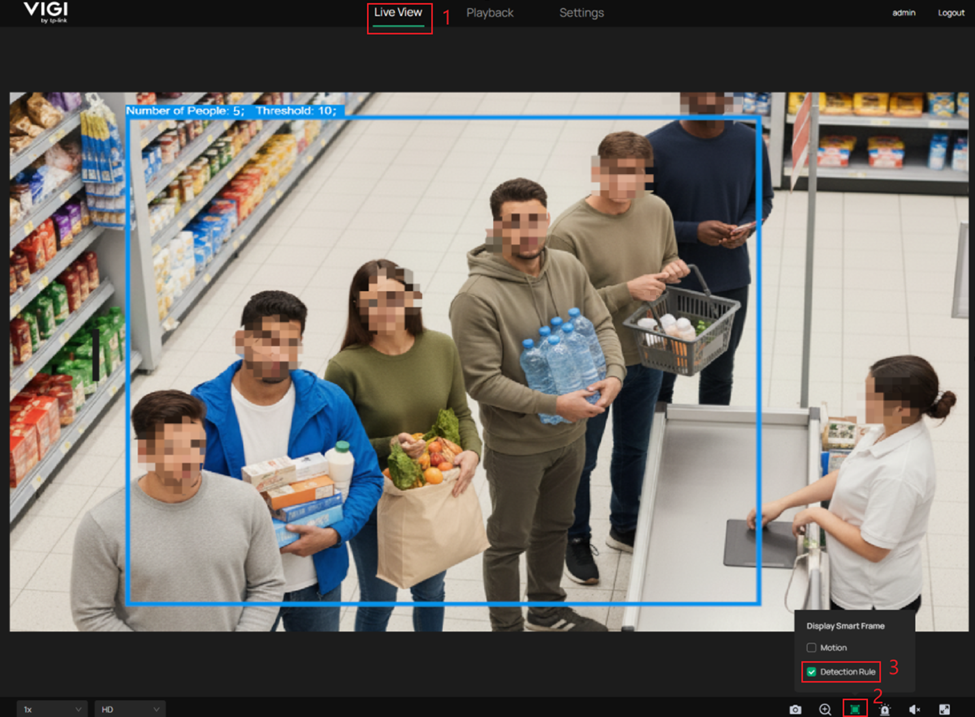The width and height of the screenshot is (975, 717).
Task: Activate the digital zoom magnifier tool
Action: click(825, 709)
